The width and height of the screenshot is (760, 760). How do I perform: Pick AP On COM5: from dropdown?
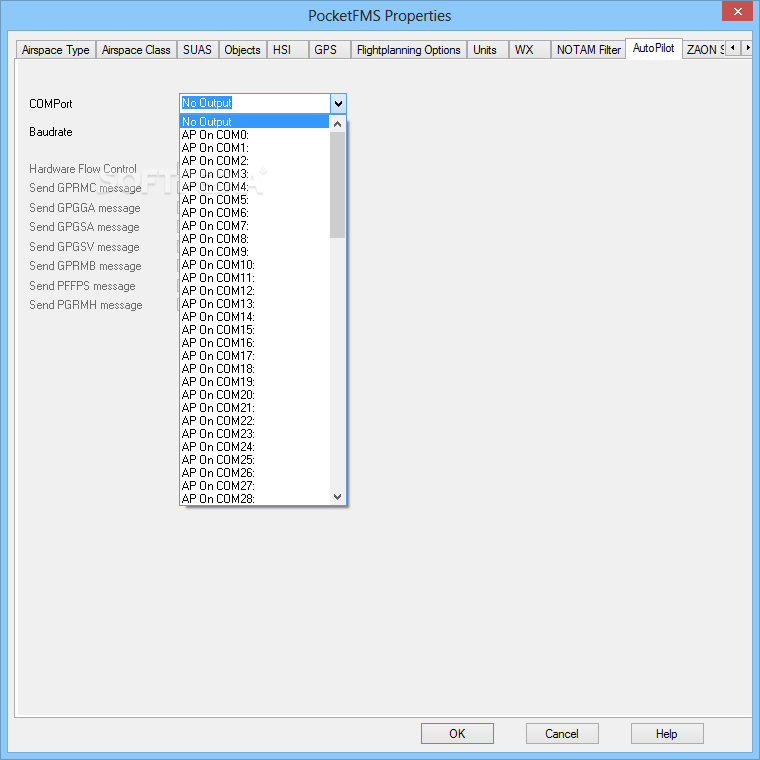click(254, 200)
